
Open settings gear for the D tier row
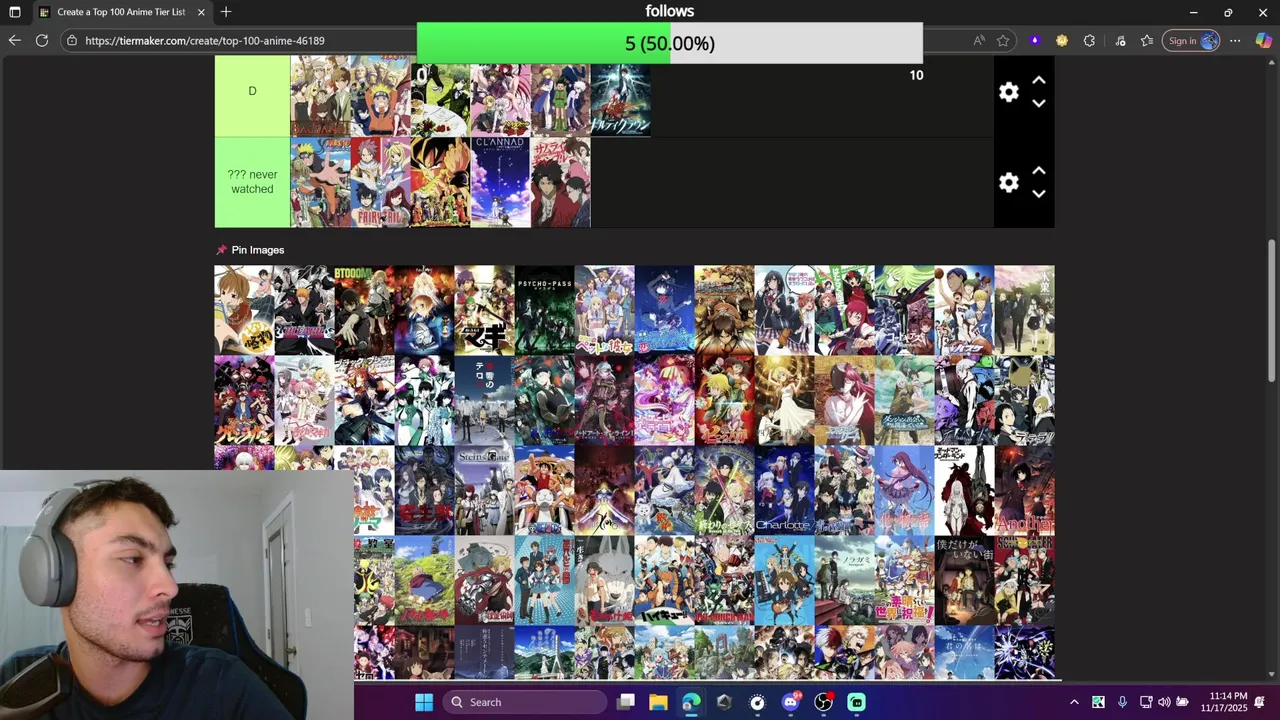click(1008, 92)
